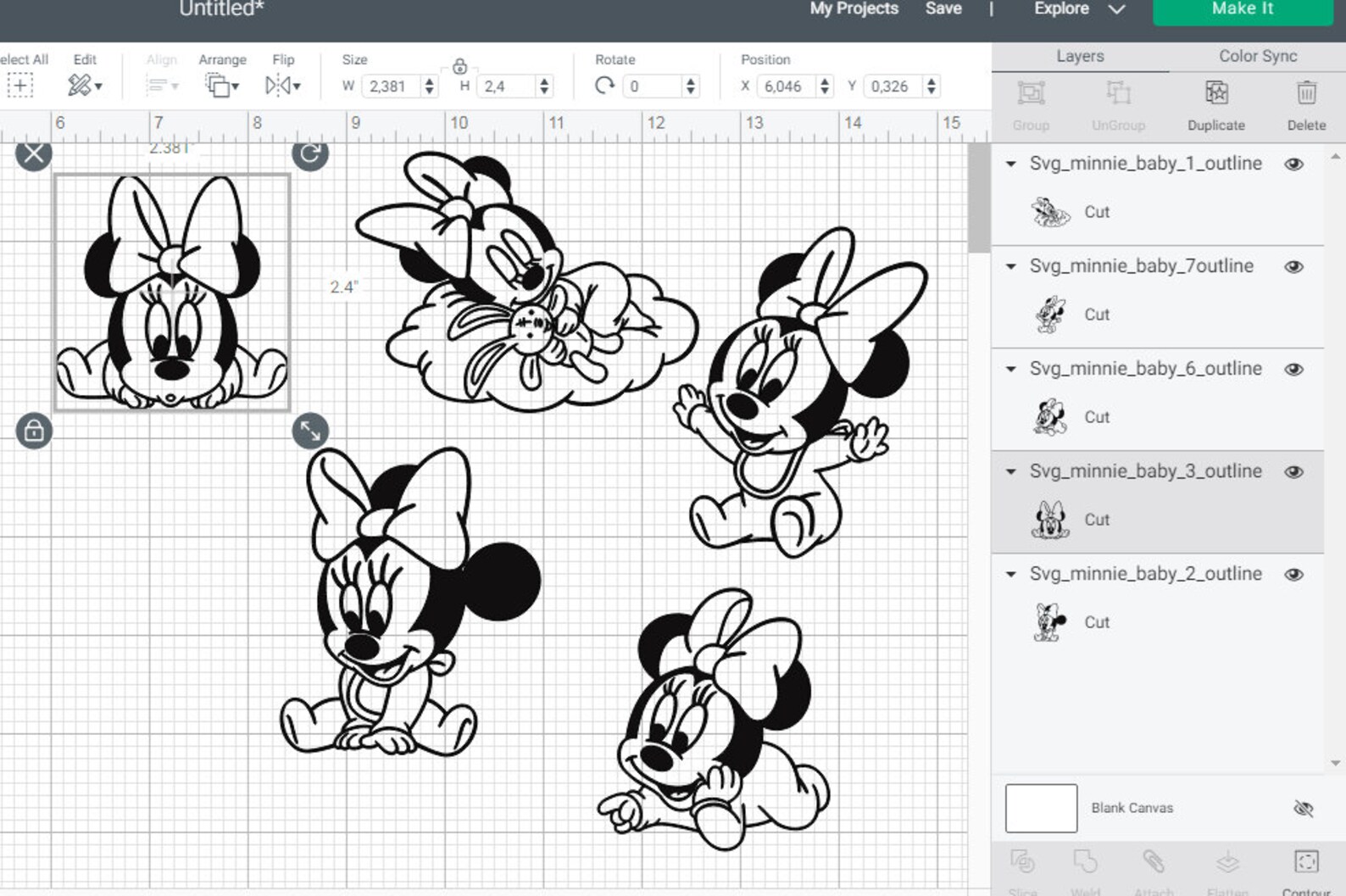Image resolution: width=1346 pixels, height=896 pixels.
Task: Click the Contour icon at bottom
Action: click(x=1306, y=862)
